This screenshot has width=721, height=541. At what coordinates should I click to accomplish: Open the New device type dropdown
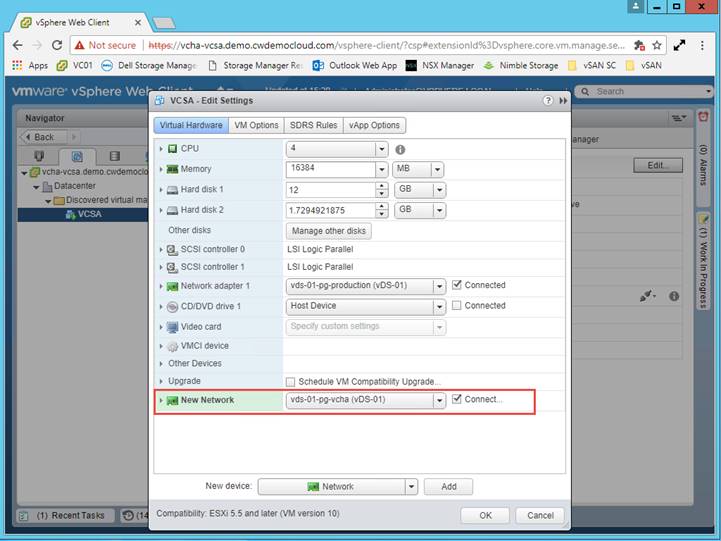point(411,487)
